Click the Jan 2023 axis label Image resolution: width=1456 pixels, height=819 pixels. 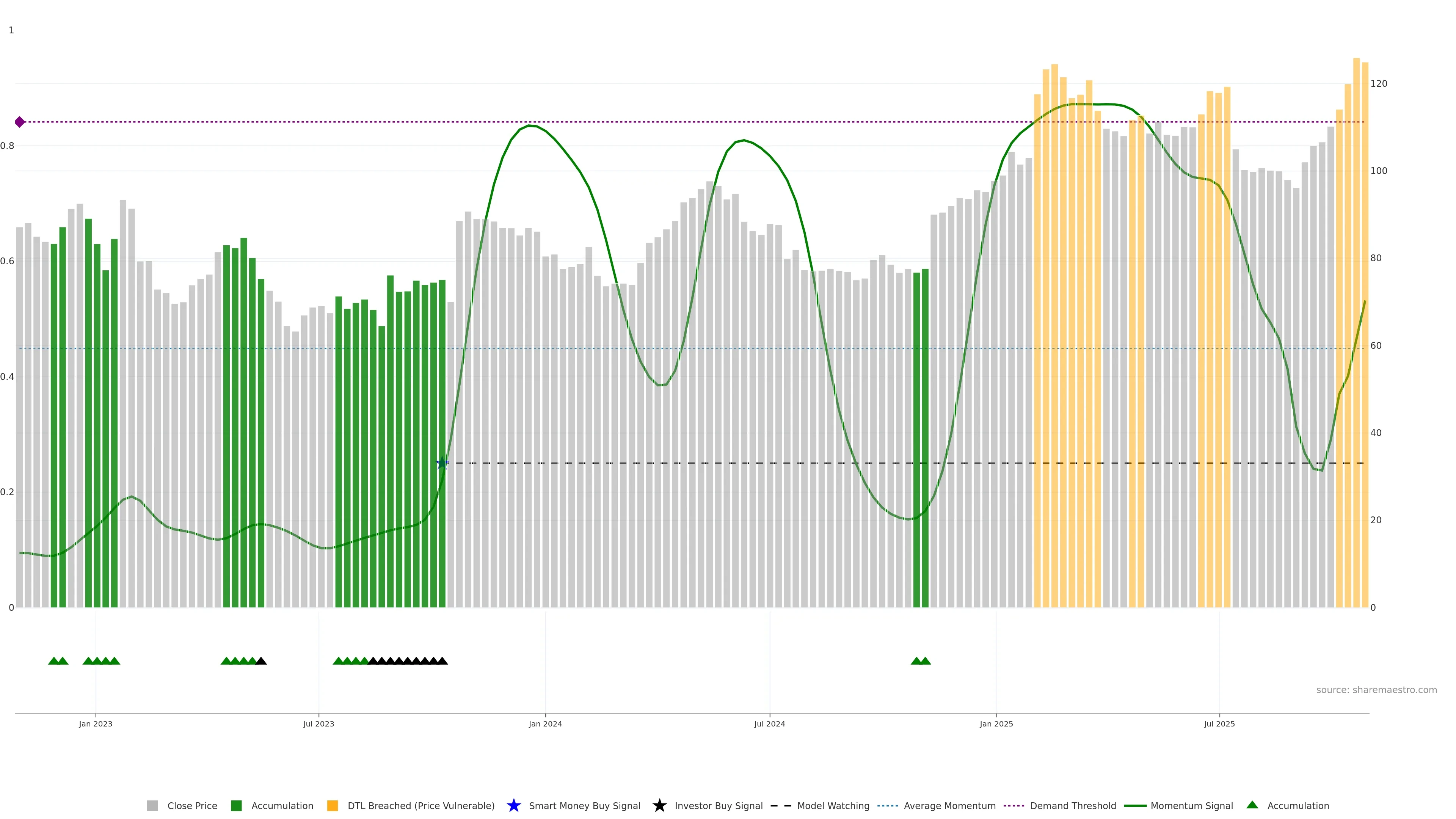pyautogui.click(x=96, y=723)
